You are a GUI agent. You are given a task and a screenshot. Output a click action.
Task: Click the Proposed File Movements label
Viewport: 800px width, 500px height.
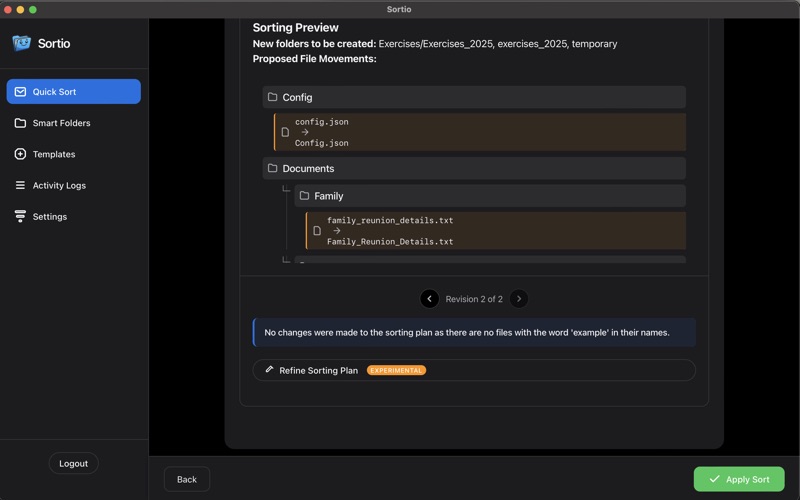[314, 59]
